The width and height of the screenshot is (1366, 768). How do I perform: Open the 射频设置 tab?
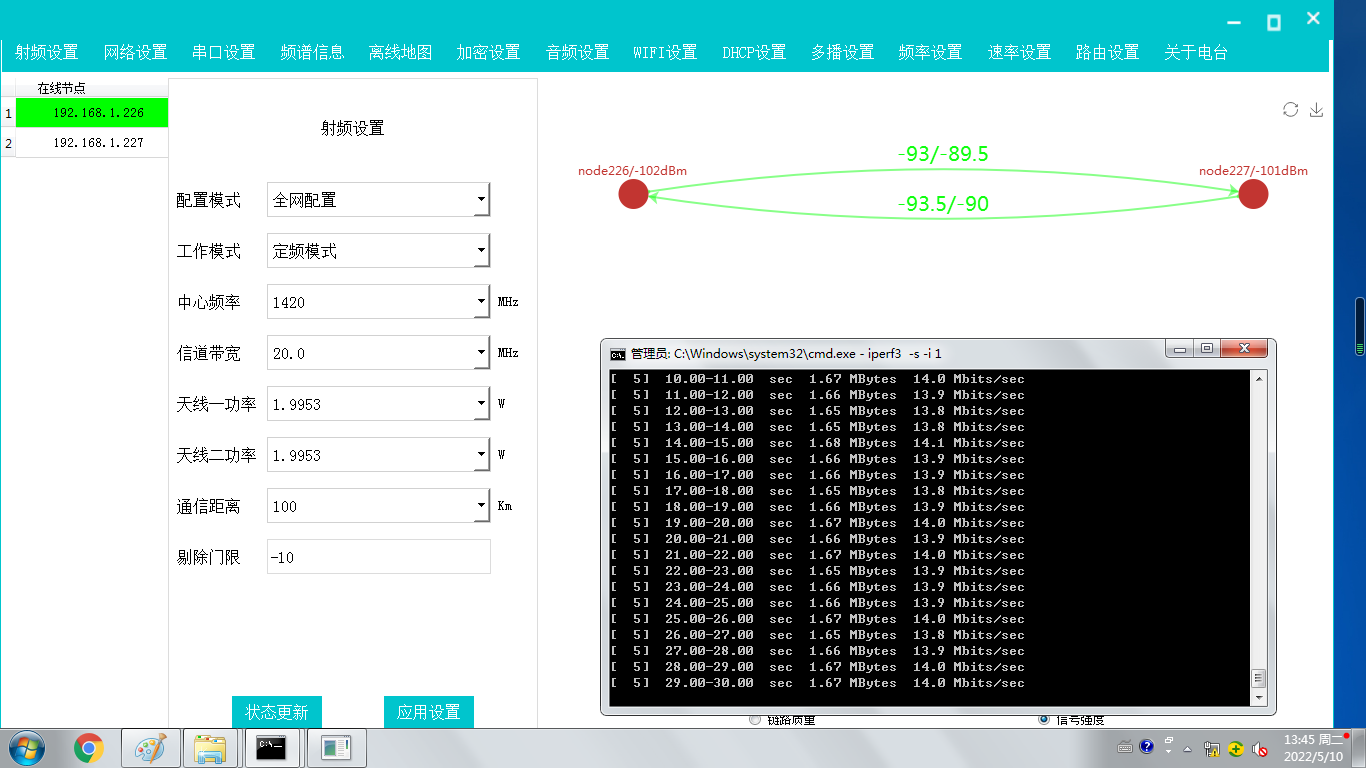[x=47, y=53]
